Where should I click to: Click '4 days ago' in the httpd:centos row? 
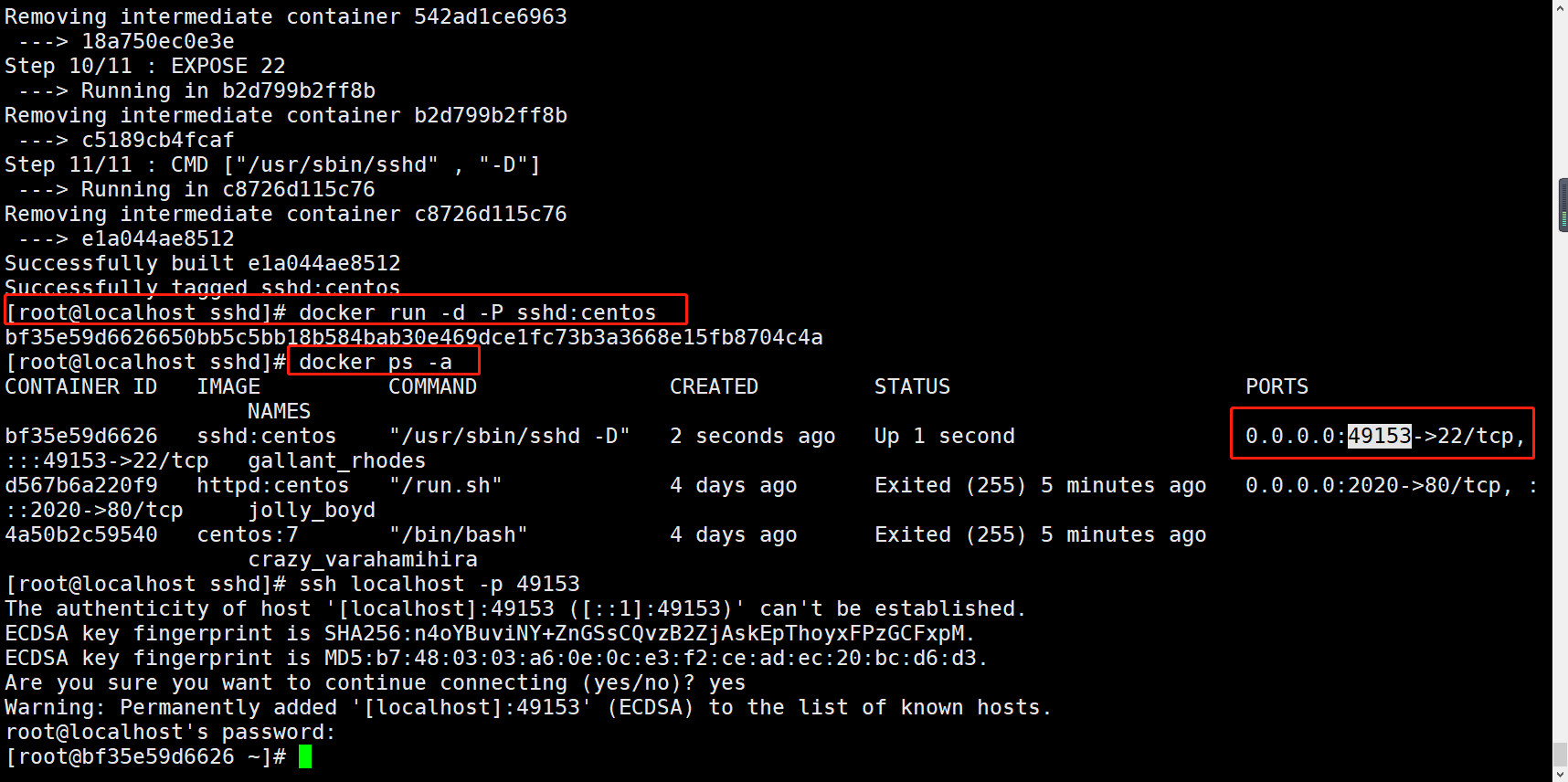click(734, 485)
